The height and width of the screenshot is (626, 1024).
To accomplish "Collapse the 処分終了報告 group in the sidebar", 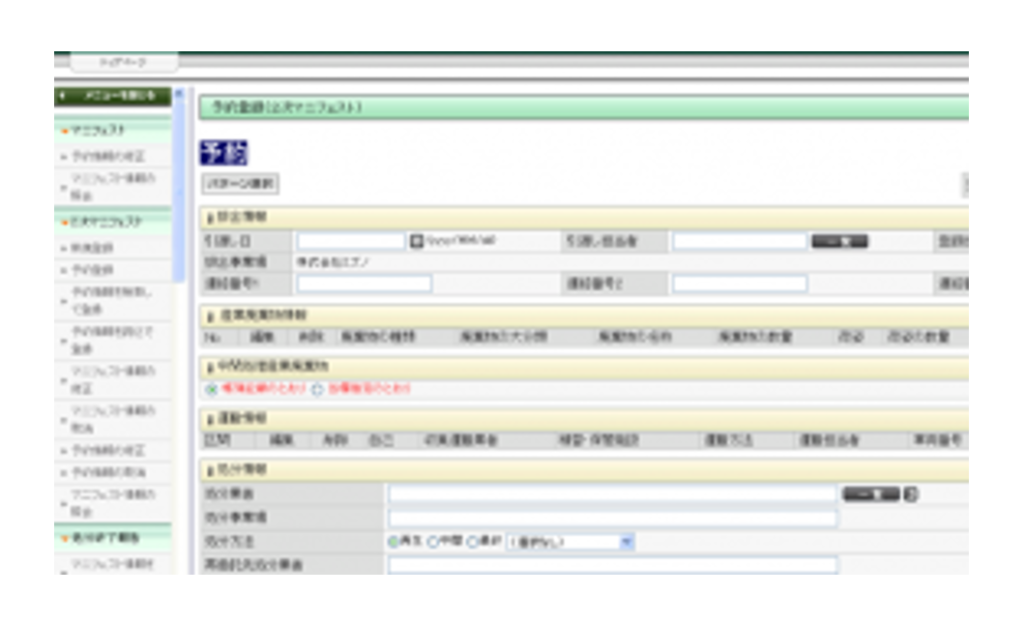I will click(66, 538).
